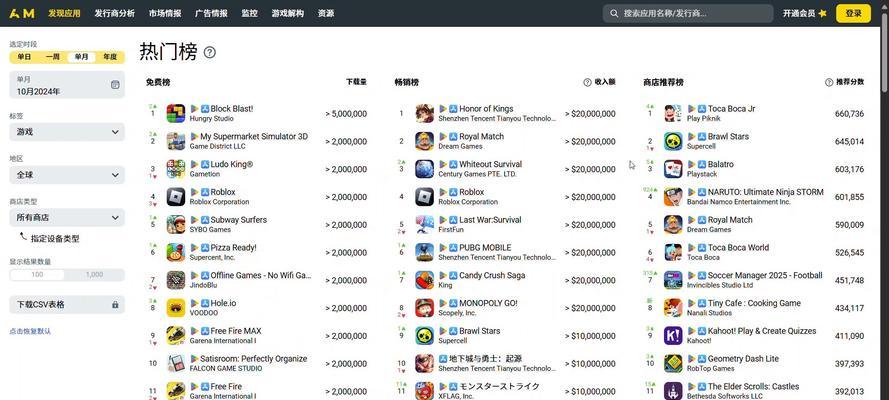Open 广告情报 in the top navigation
The height and width of the screenshot is (400, 889).
211,13
